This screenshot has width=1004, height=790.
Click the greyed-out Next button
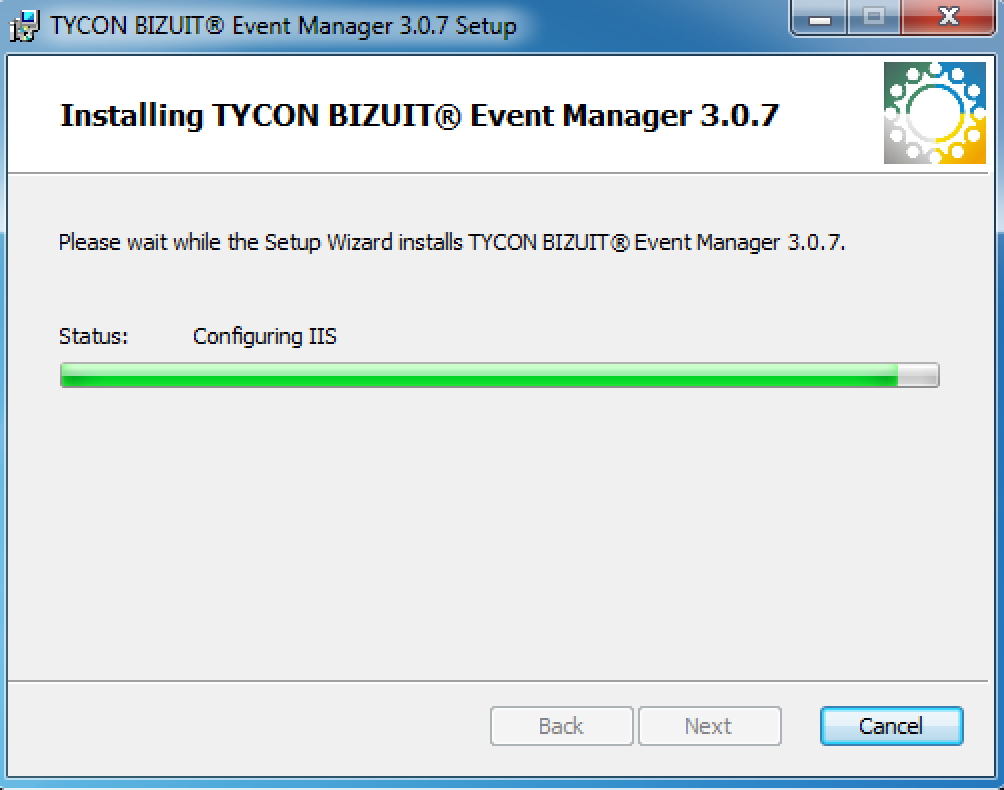pyautogui.click(x=709, y=726)
